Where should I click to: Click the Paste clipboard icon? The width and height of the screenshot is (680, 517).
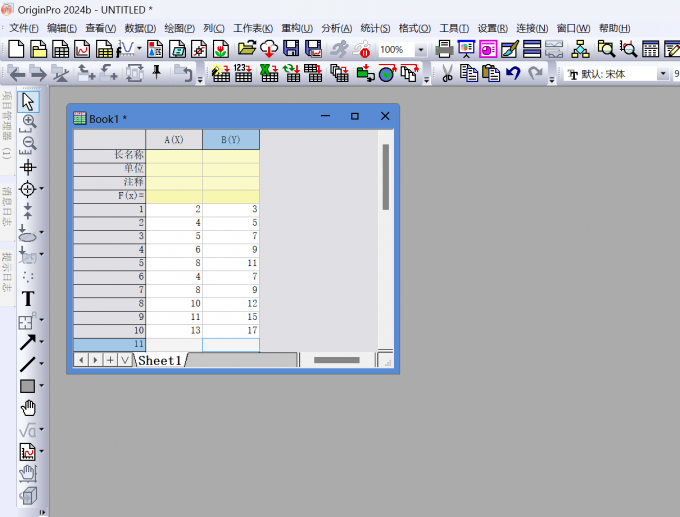[x=491, y=73]
